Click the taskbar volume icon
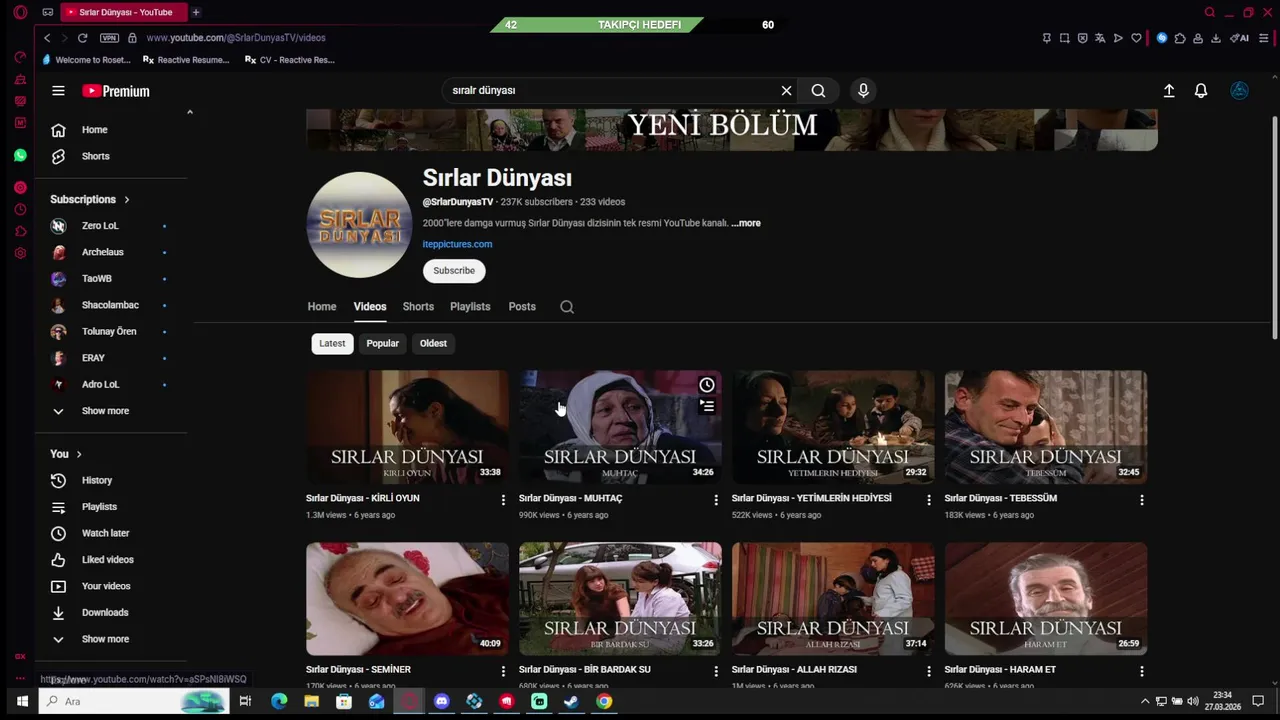 [1192, 701]
